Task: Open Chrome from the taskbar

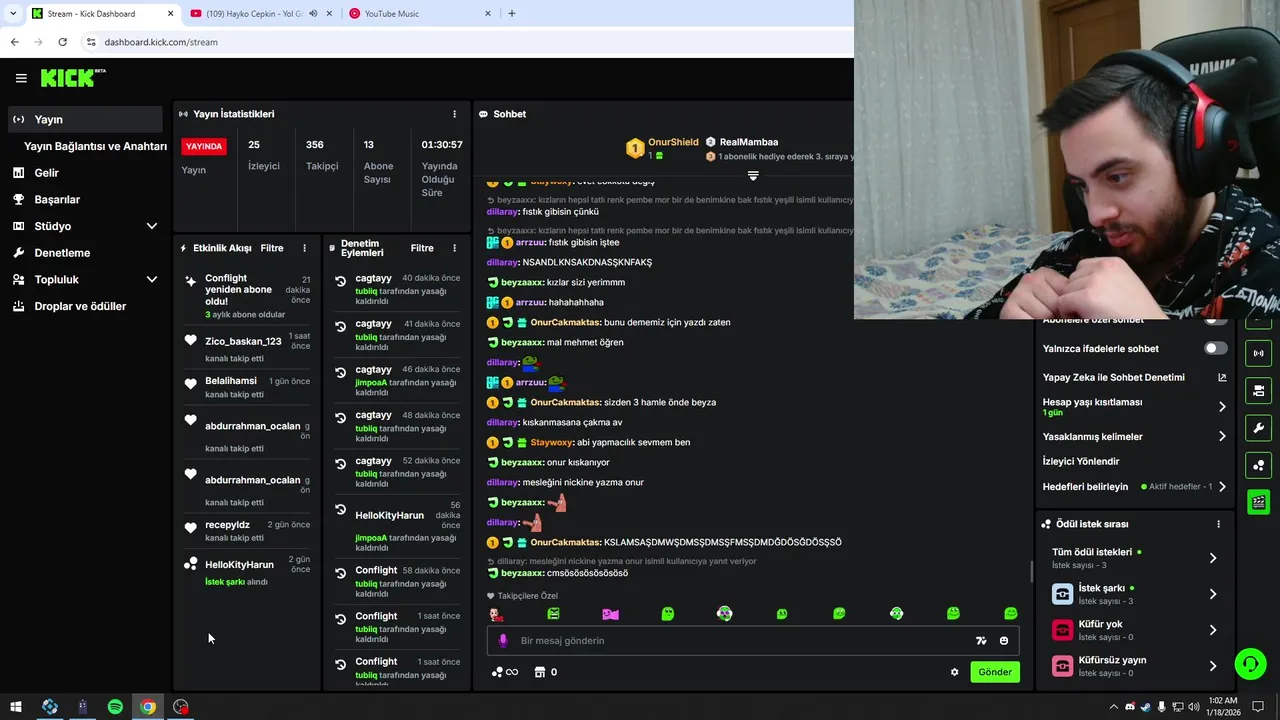Action: [x=148, y=707]
